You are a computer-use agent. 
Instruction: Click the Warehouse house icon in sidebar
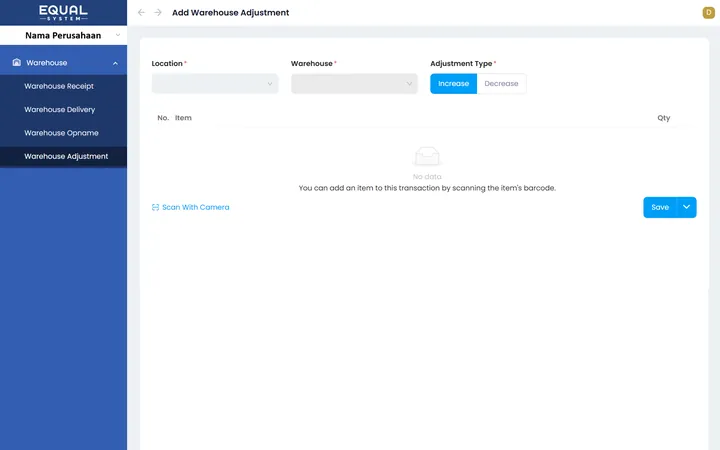point(17,62)
